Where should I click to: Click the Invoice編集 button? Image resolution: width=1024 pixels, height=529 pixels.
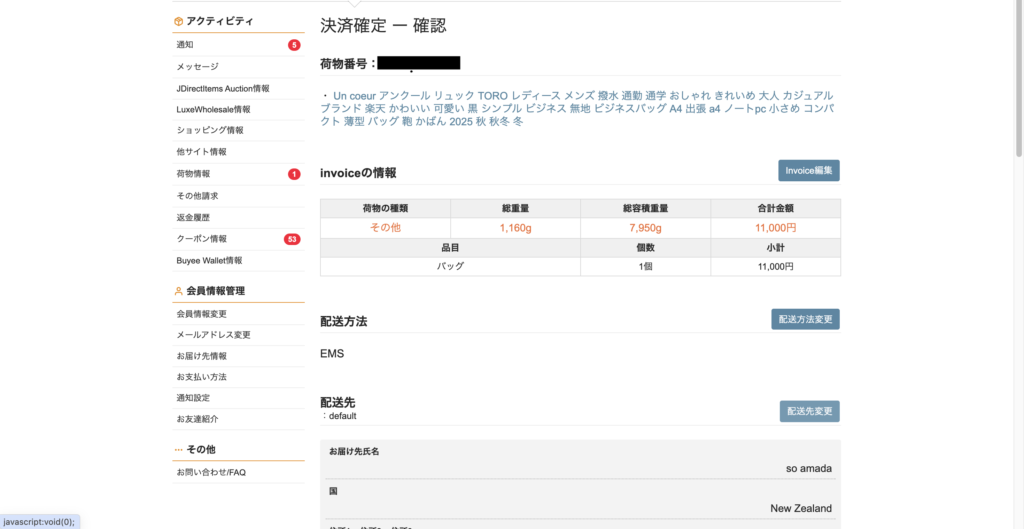[808, 171]
